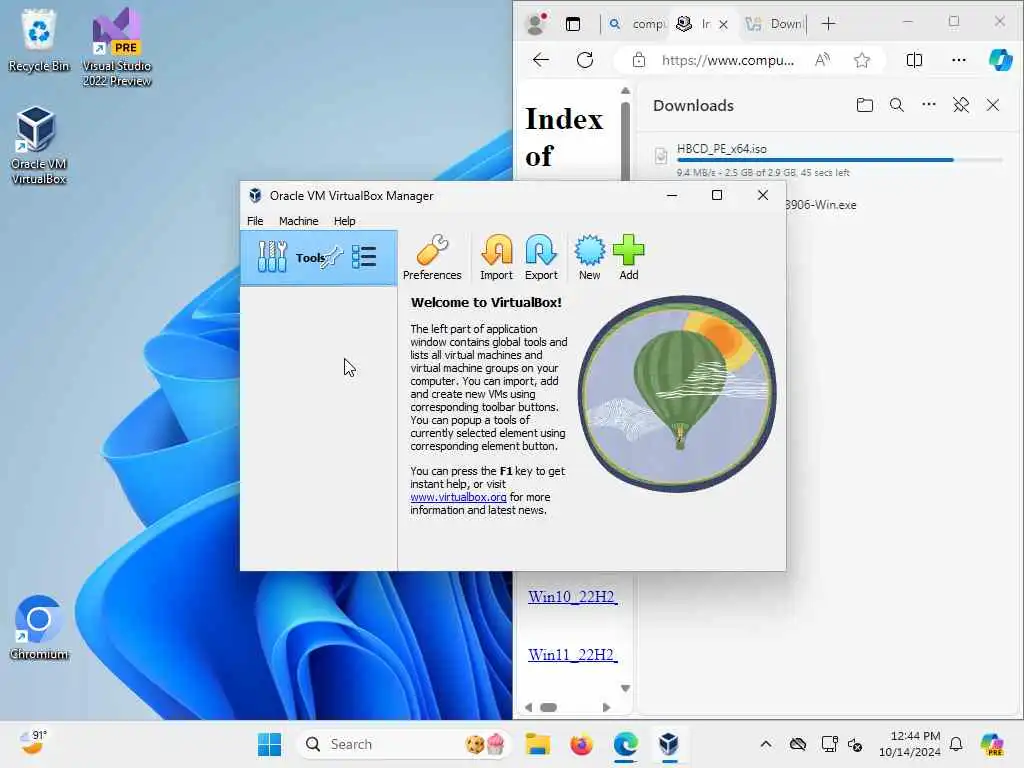This screenshot has width=1024, height=768.
Task: Open the Help menu in VirtualBox
Action: tap(344, 221)
